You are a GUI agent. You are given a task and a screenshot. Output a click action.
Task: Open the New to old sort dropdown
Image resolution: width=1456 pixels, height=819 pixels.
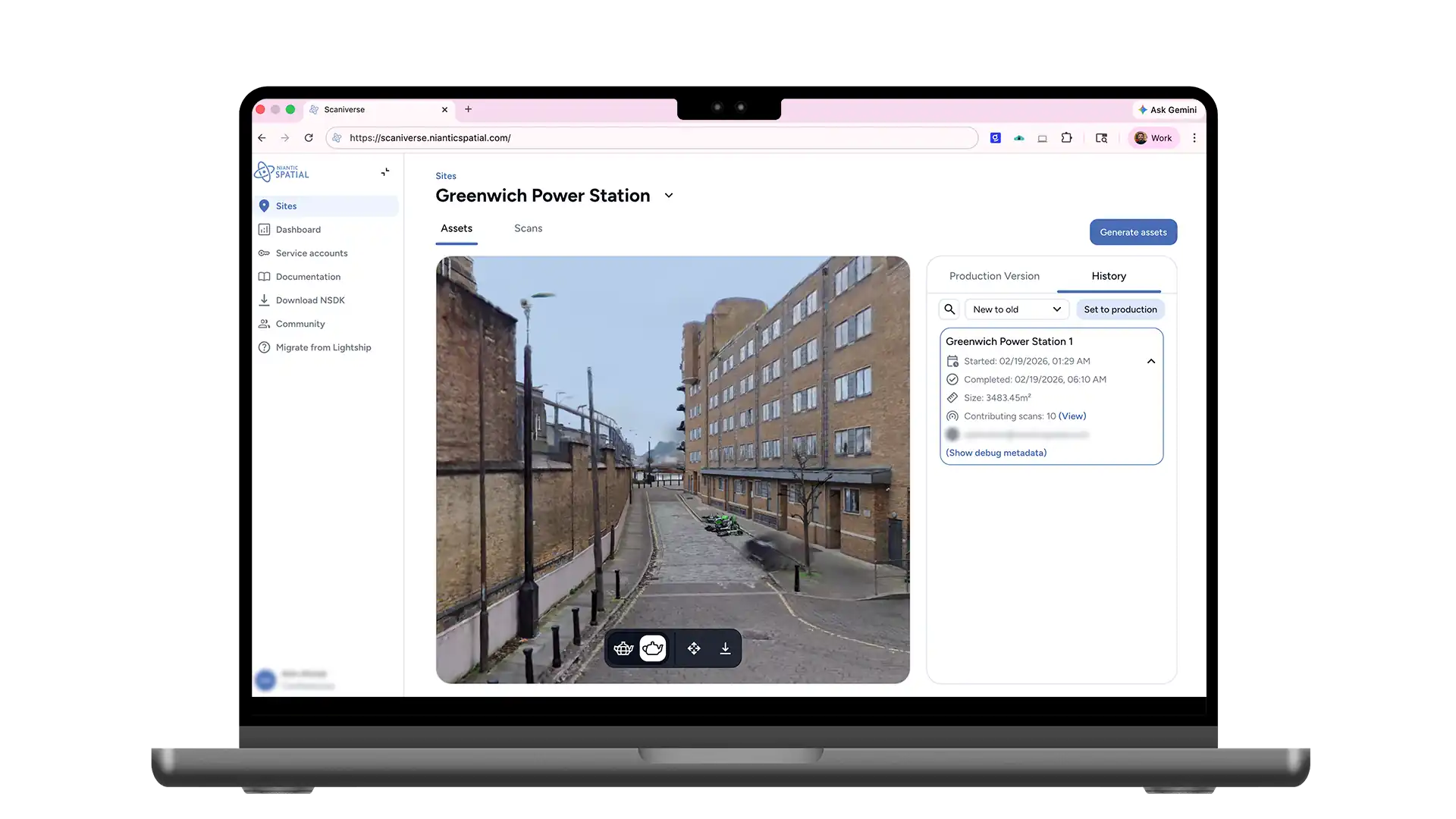(x=1016, y=309)
